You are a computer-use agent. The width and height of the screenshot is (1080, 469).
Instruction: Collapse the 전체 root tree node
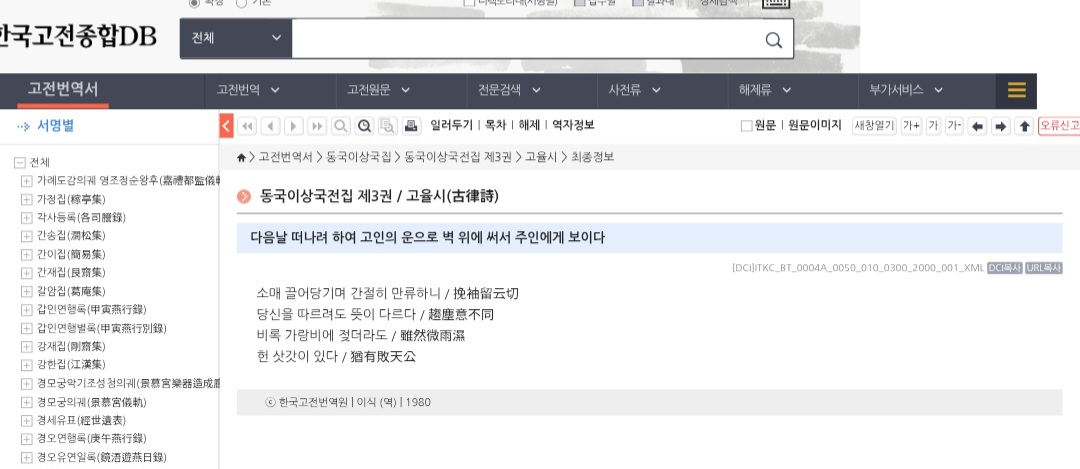coord(20,163)
